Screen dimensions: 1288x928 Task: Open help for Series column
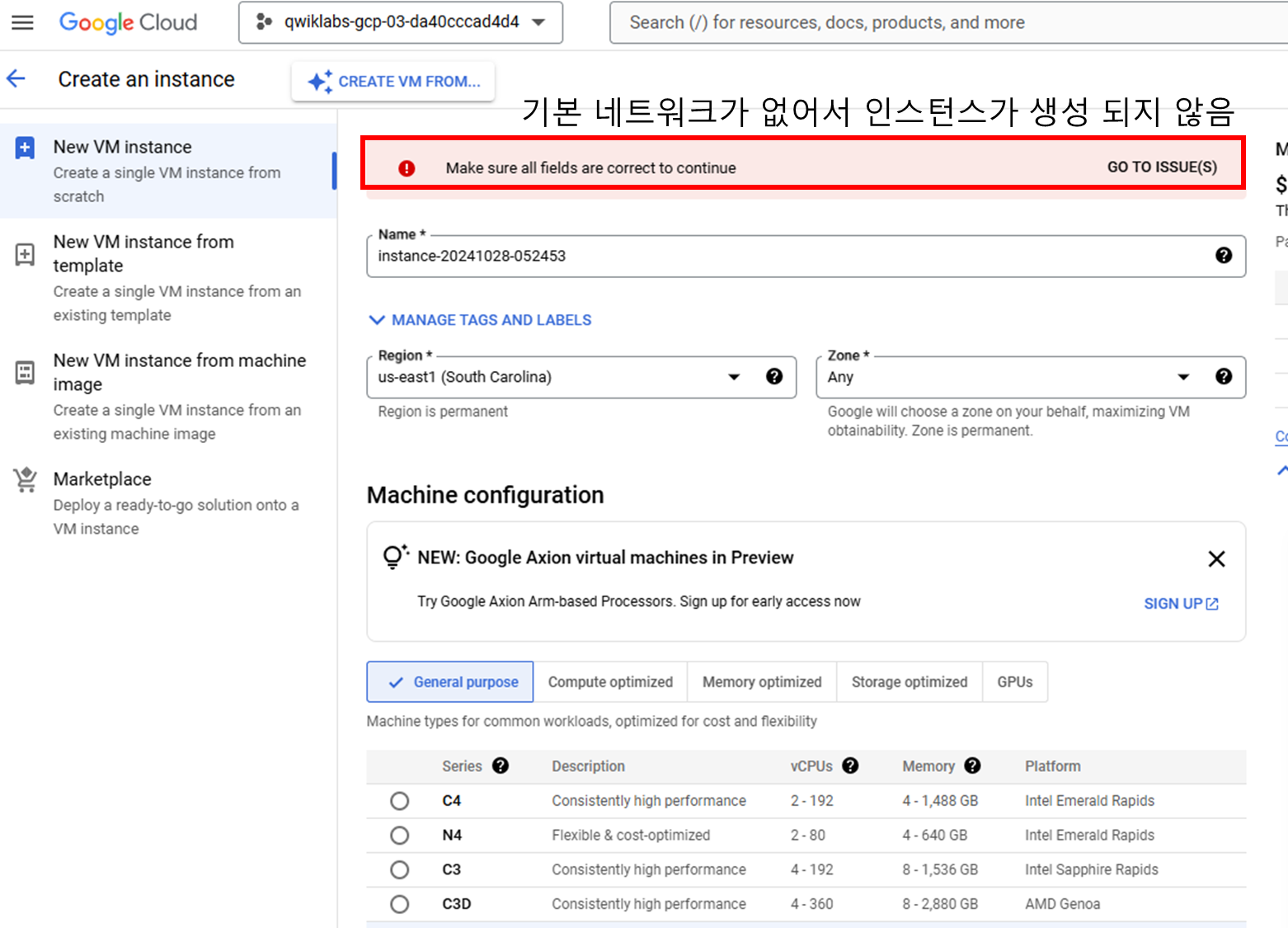click(x=501, y=765)
